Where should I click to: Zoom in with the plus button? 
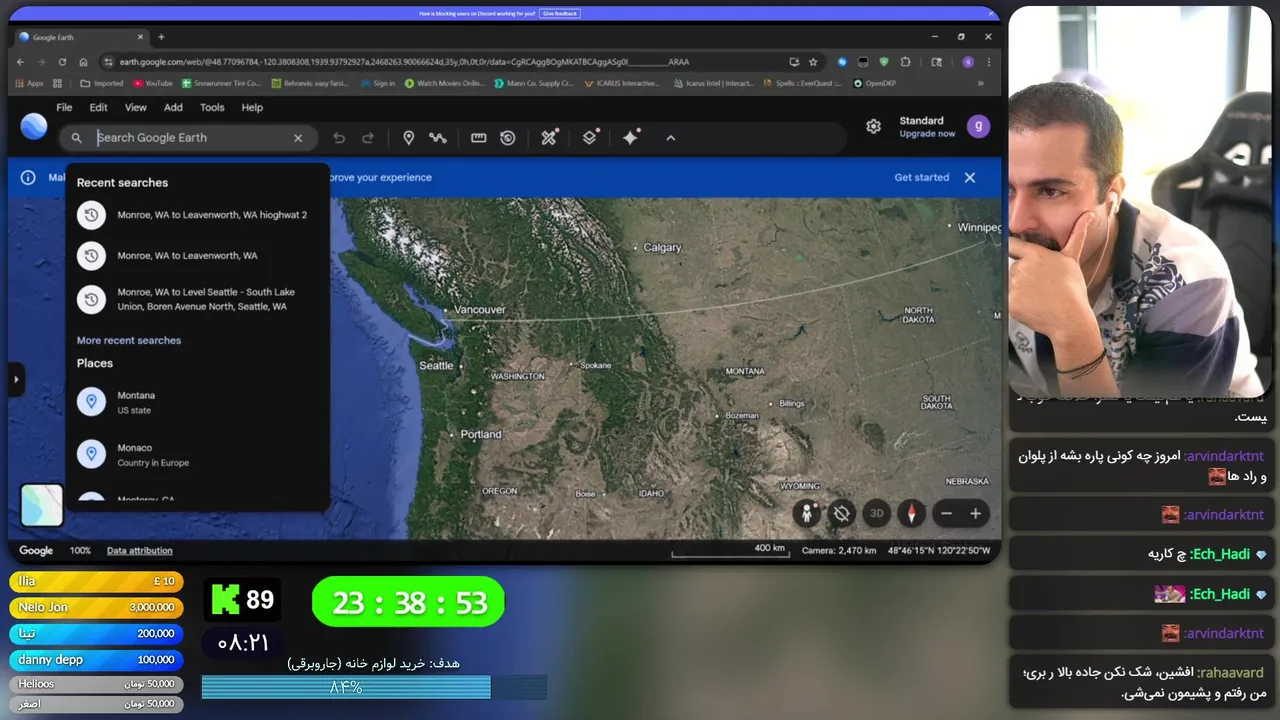(x=975, y=514)
